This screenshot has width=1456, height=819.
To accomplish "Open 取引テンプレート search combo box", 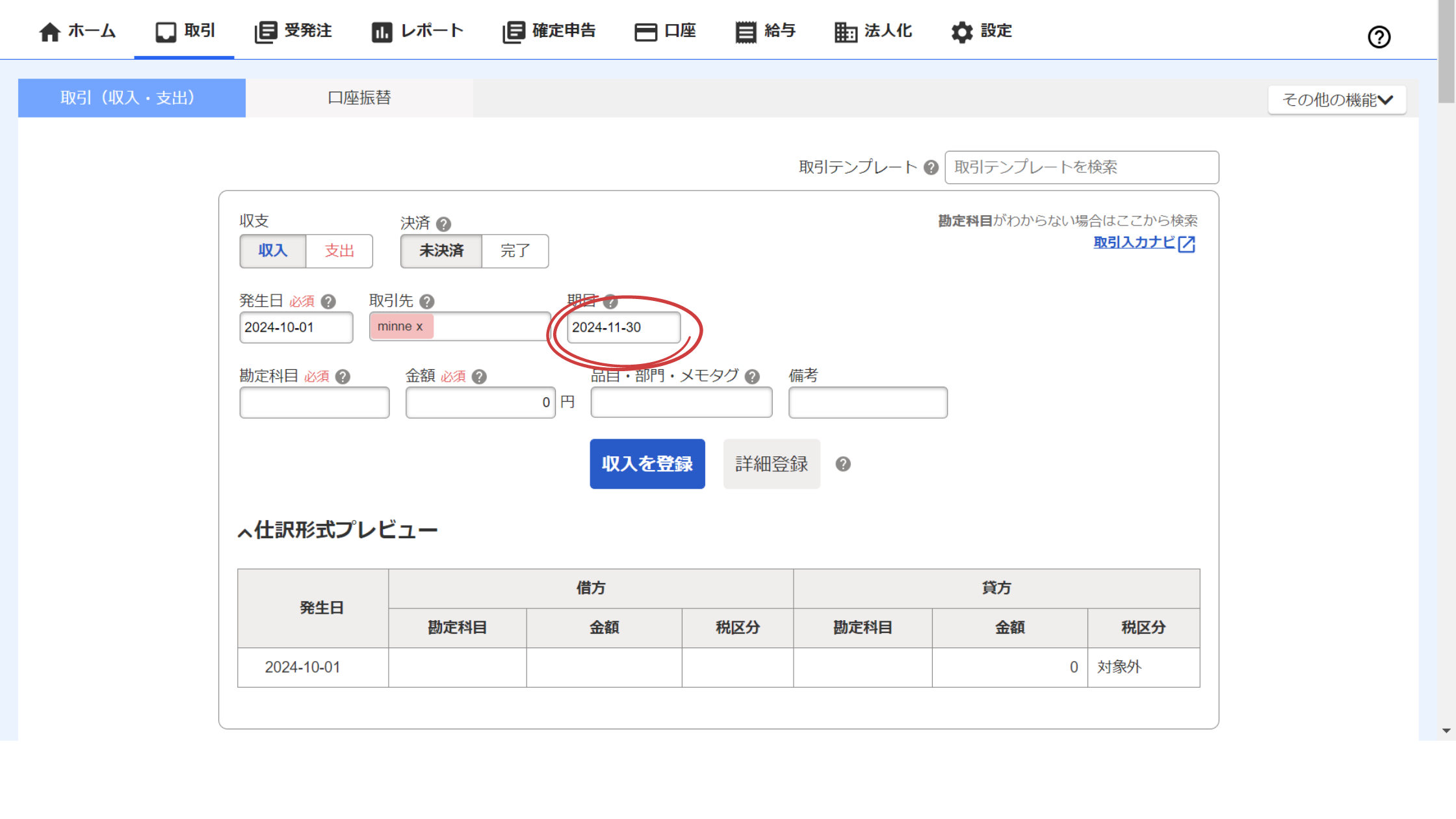I will (1081, 168).
